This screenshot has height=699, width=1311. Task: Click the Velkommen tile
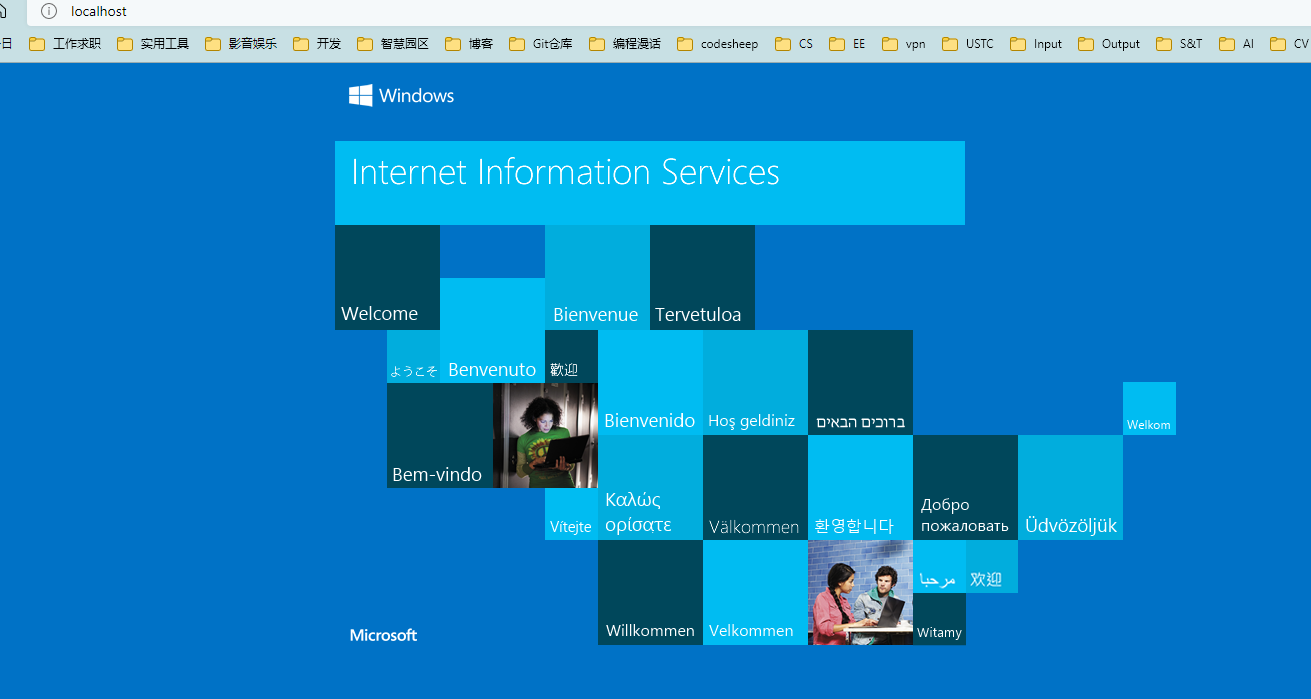click(x=755, y=592)
